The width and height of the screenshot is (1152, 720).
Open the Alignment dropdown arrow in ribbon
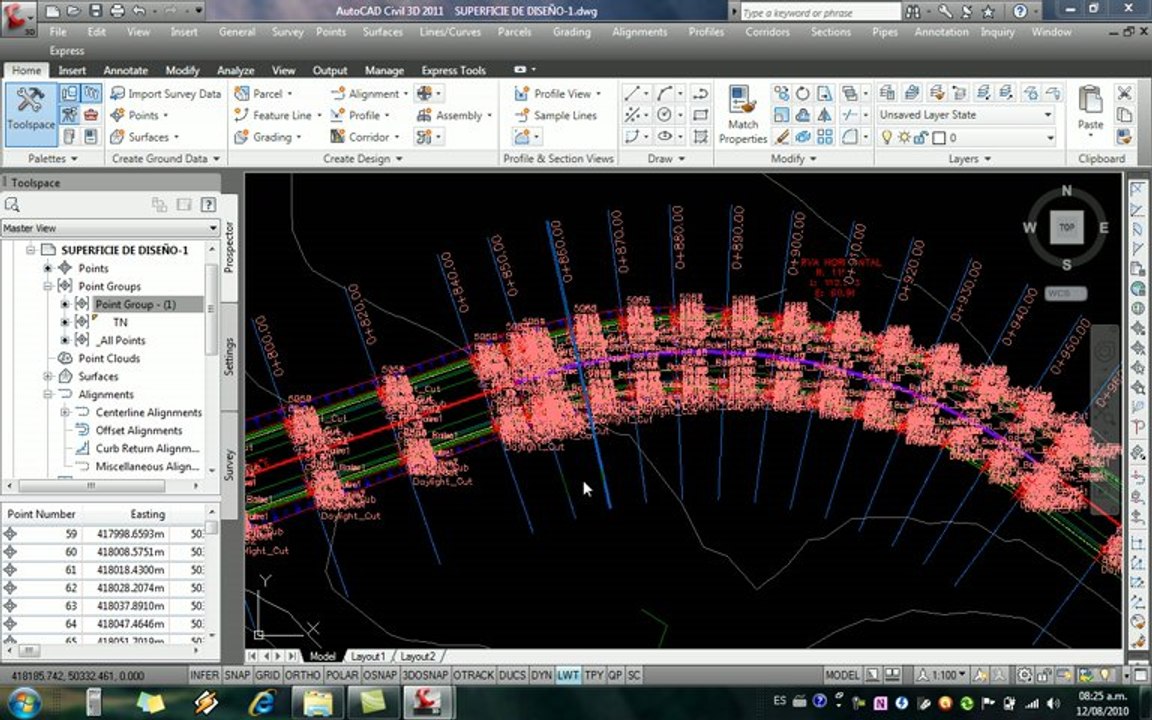[406, 94]
